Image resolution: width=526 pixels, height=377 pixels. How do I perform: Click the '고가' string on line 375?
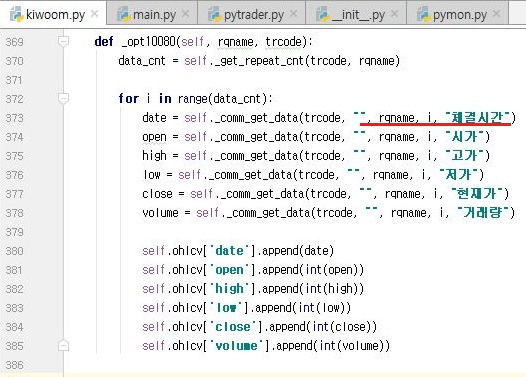(465, 156)
